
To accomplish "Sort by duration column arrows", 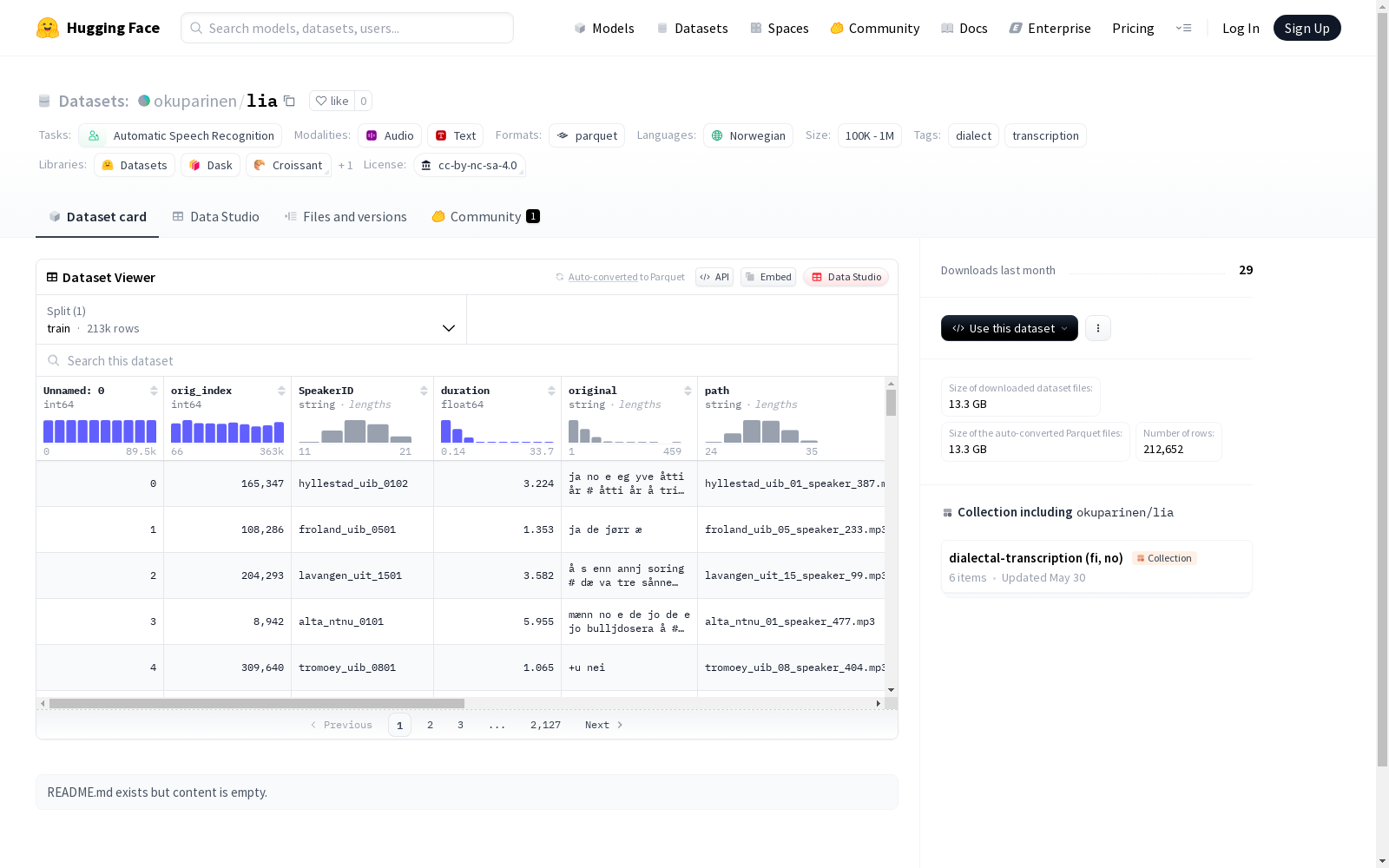I will point(551,391).
